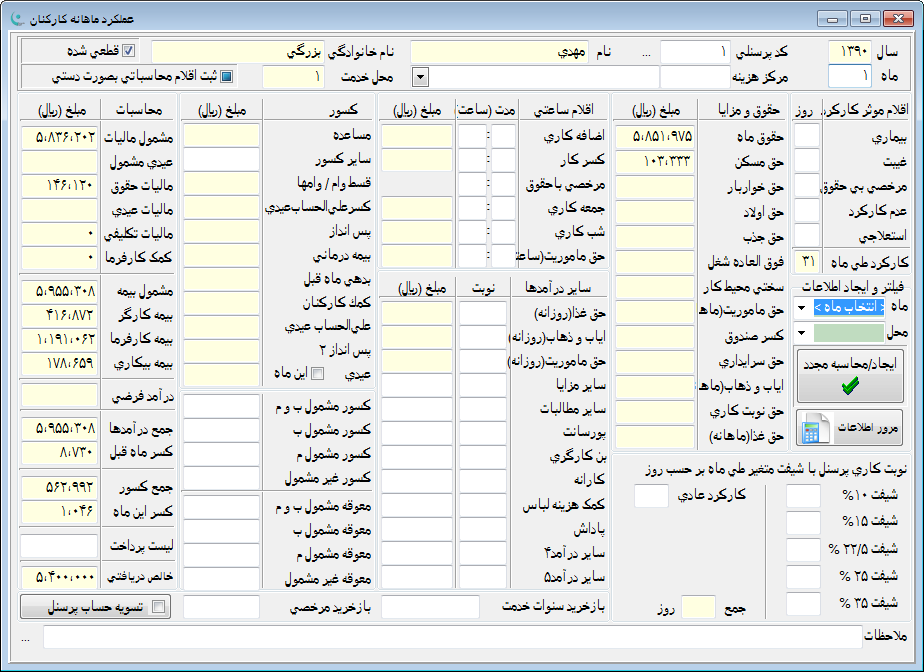This screenshot has height=672, width=924.
Task: Enable the اين ماه عيدي checkbox
Action: pyautogui.click(x=318, y=373)
